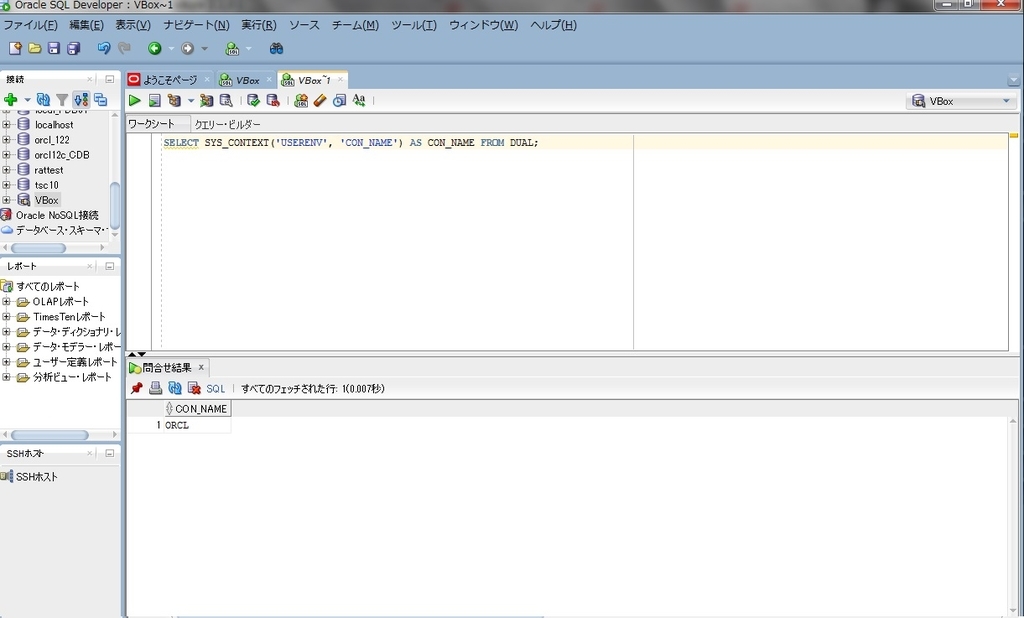The height and width of the screenshot is (618, 1024).
Task: Minimize the レポート panel
Action: tap(110, 266)
